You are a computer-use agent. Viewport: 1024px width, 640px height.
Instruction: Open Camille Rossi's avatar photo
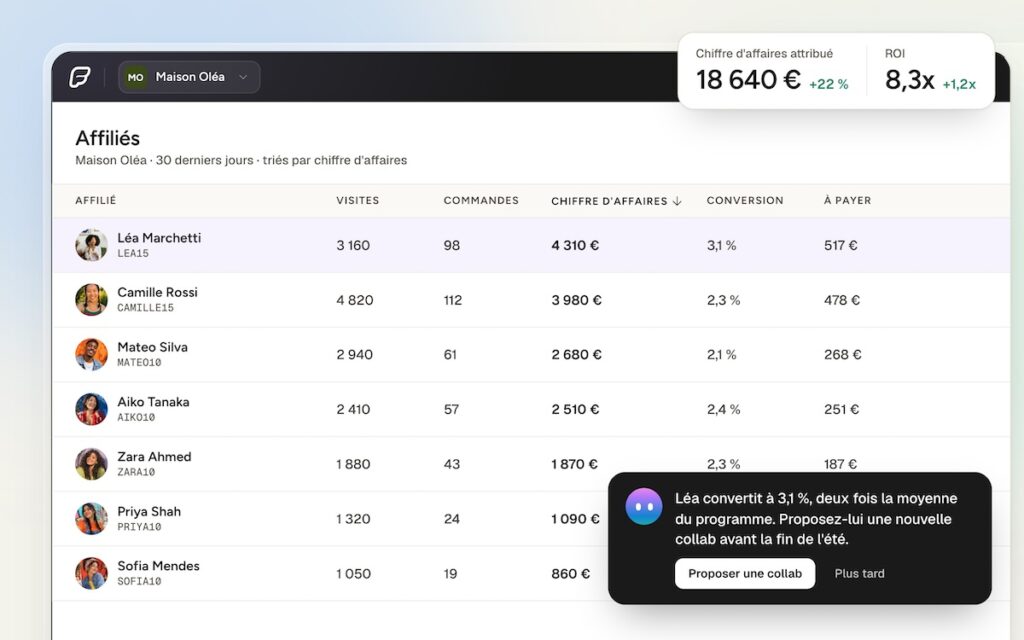click(x=91, y=300)
